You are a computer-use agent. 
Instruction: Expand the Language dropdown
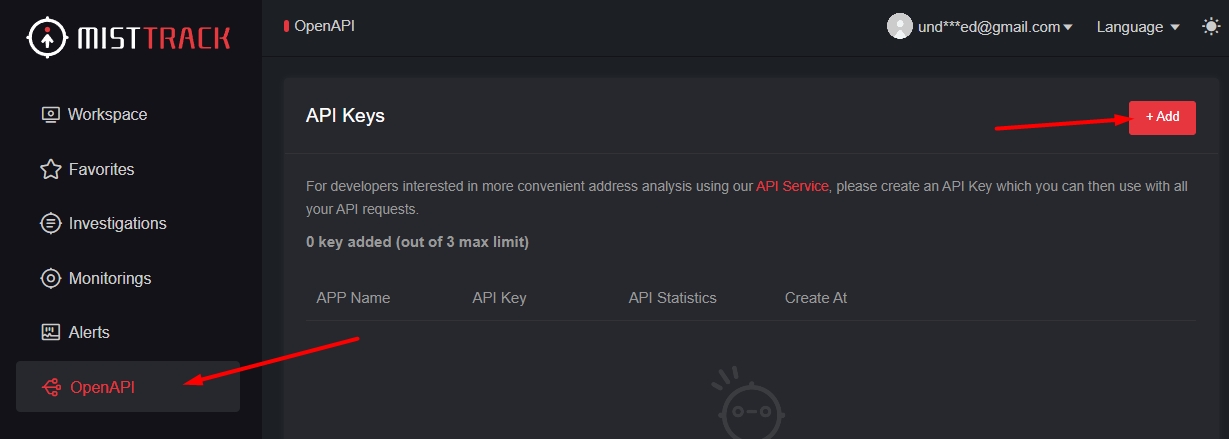coord(1138,27)
